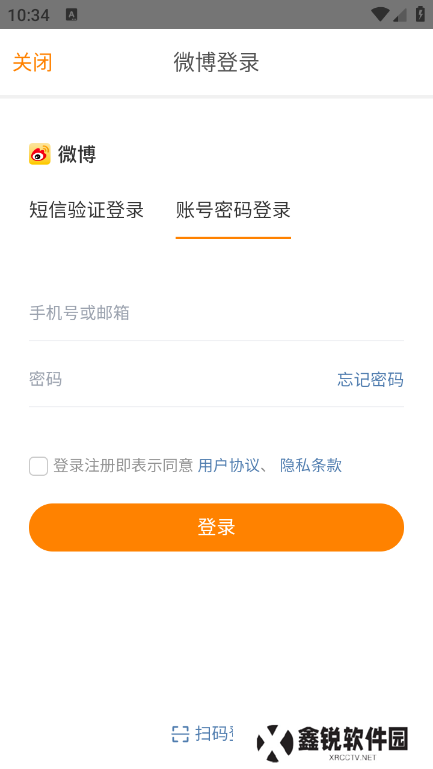Tap the 10:34 clock in status bar

tap(28, 15)
